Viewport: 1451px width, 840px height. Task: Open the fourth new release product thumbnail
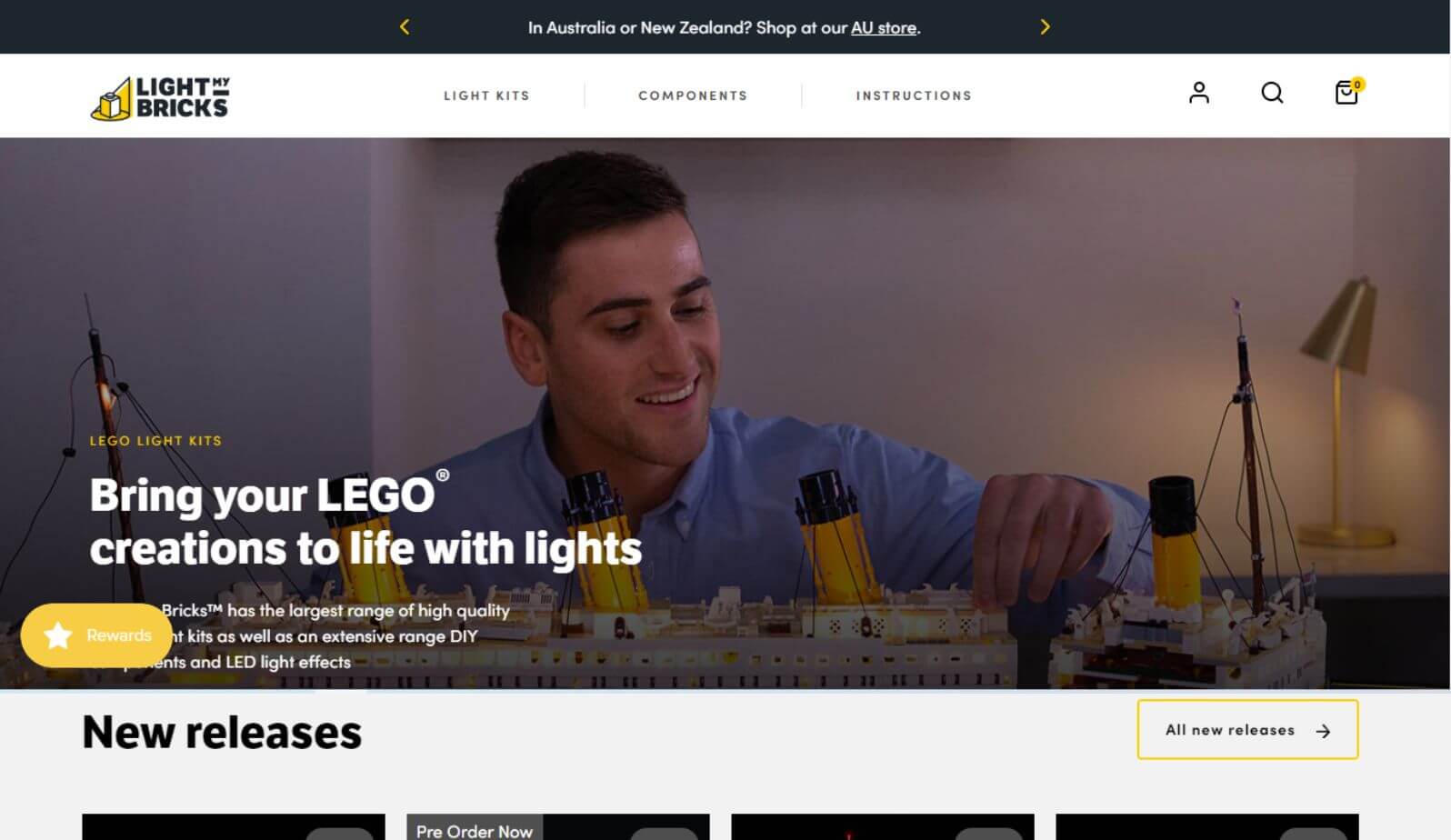point(1207,827)
